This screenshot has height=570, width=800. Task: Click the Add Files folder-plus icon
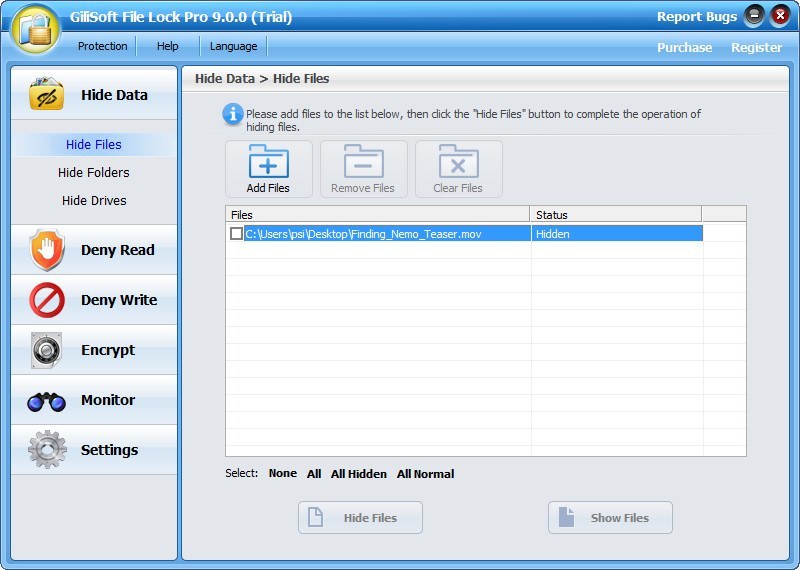268,161
